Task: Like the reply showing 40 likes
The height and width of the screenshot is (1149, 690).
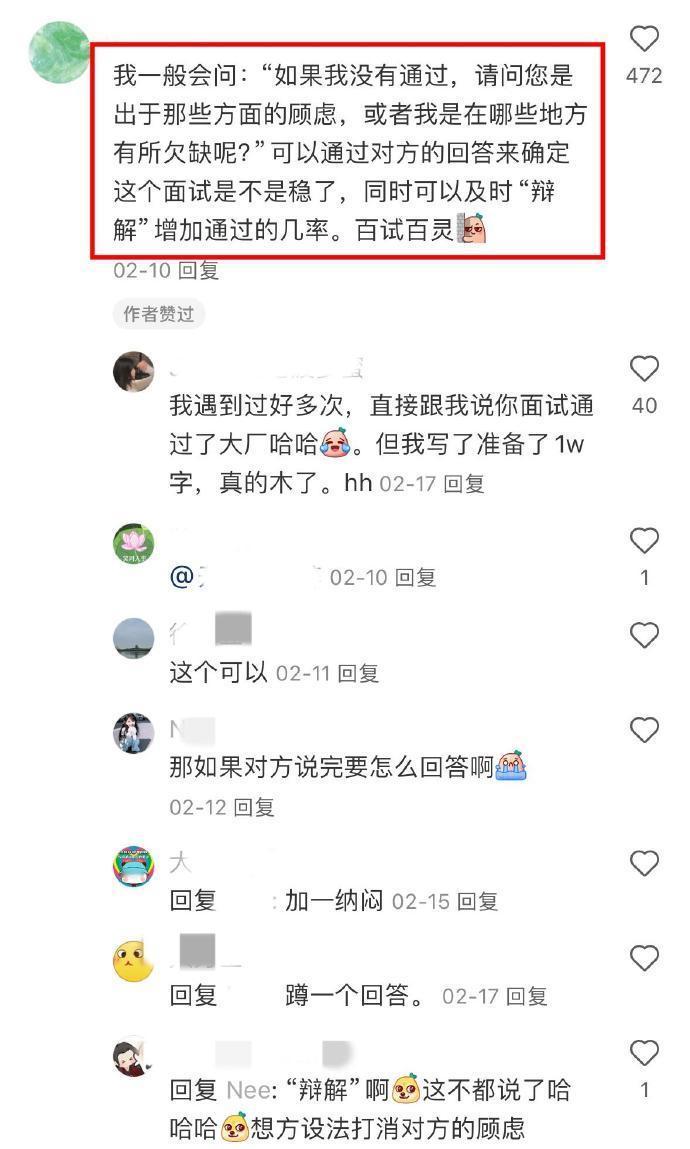Action: point(645,369)
